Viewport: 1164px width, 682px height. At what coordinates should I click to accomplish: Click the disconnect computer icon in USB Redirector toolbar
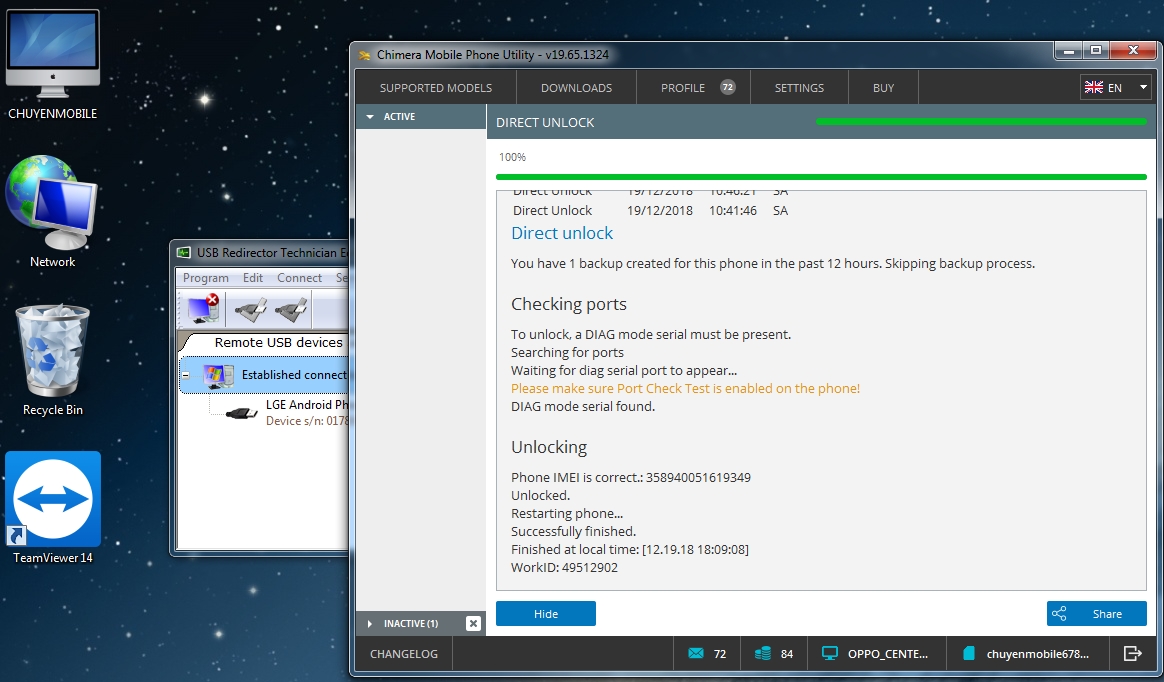pyautogui.click(x=203, y=309)
